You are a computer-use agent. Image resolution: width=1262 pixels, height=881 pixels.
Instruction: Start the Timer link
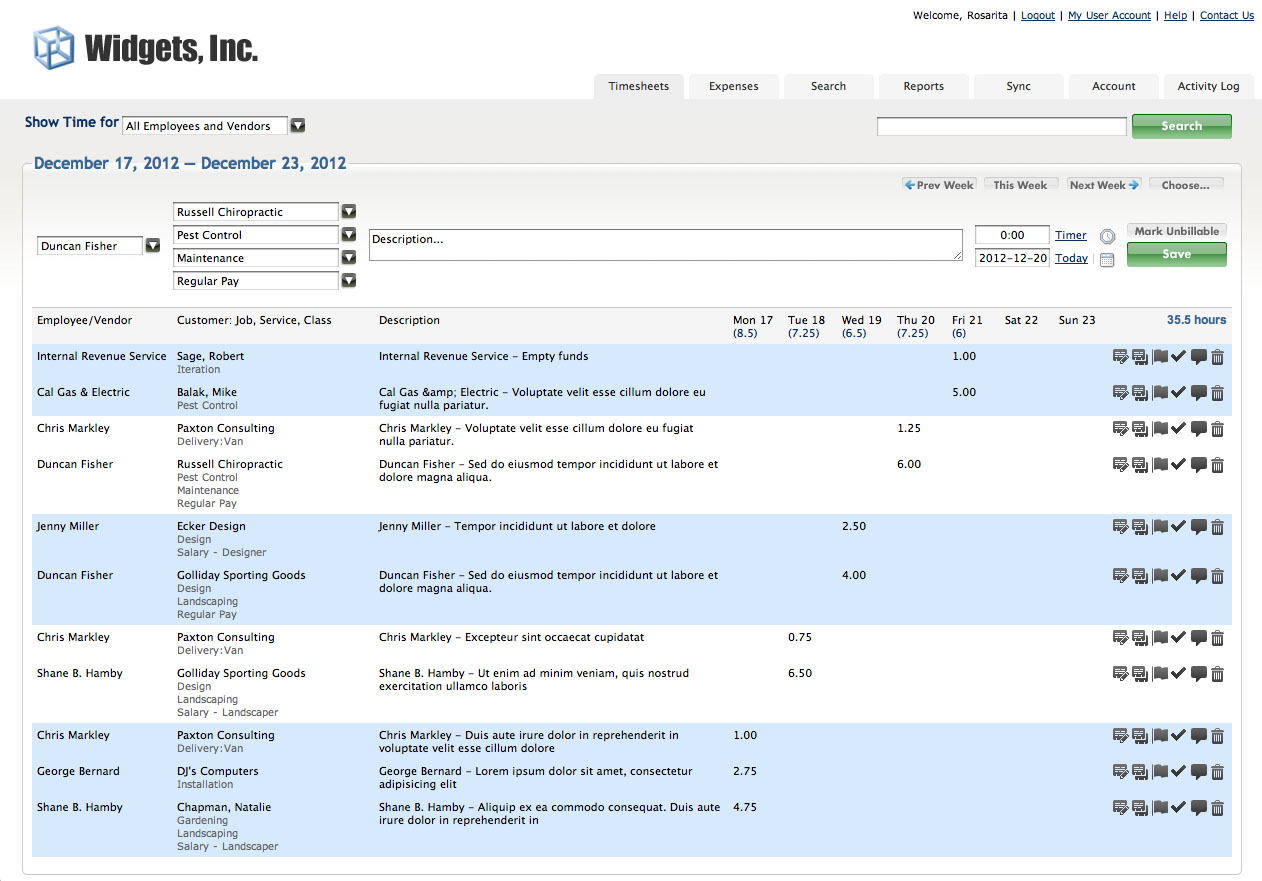tap(1070, 236)
